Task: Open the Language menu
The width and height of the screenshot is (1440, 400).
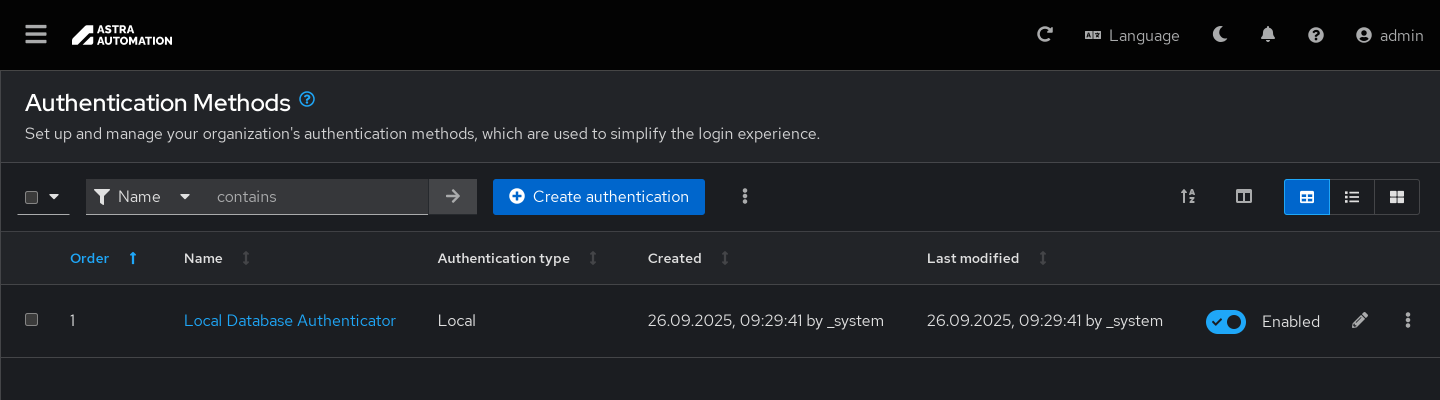Action: (x=1132, y=35)
